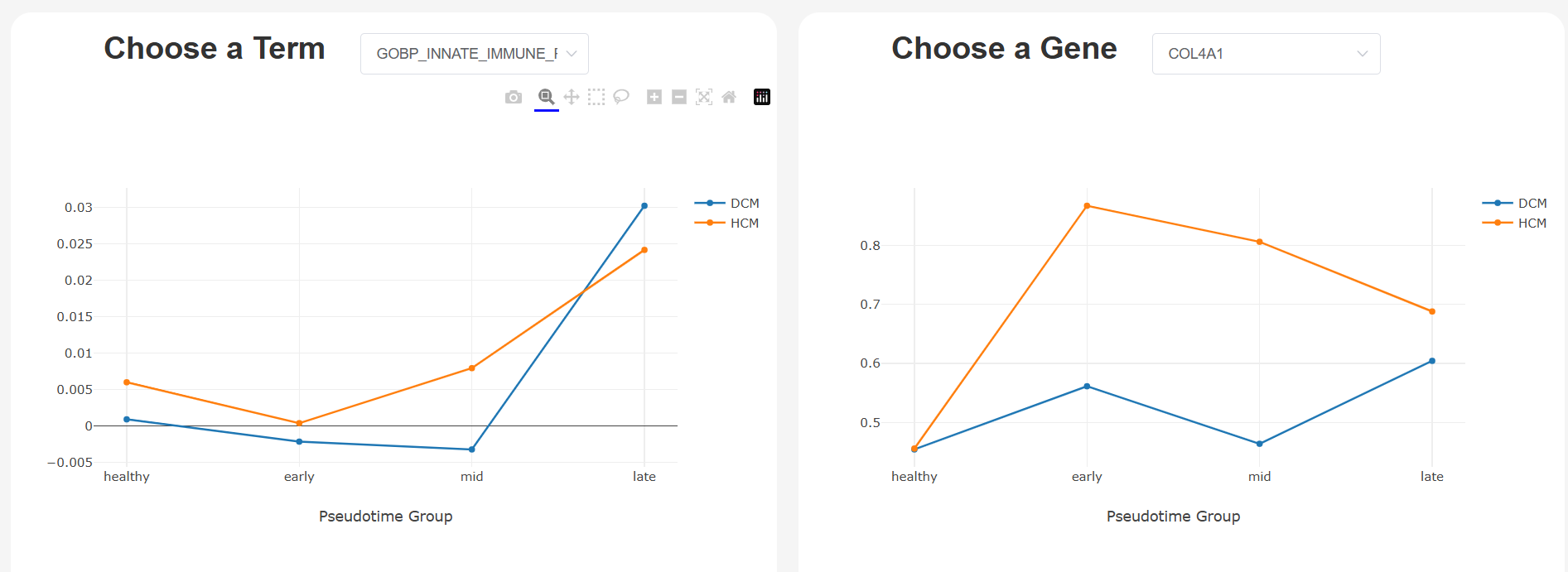Hide DCM trace in the gene plot legend
Viewport: 1568px width, 572px height.
point(1532,204)
